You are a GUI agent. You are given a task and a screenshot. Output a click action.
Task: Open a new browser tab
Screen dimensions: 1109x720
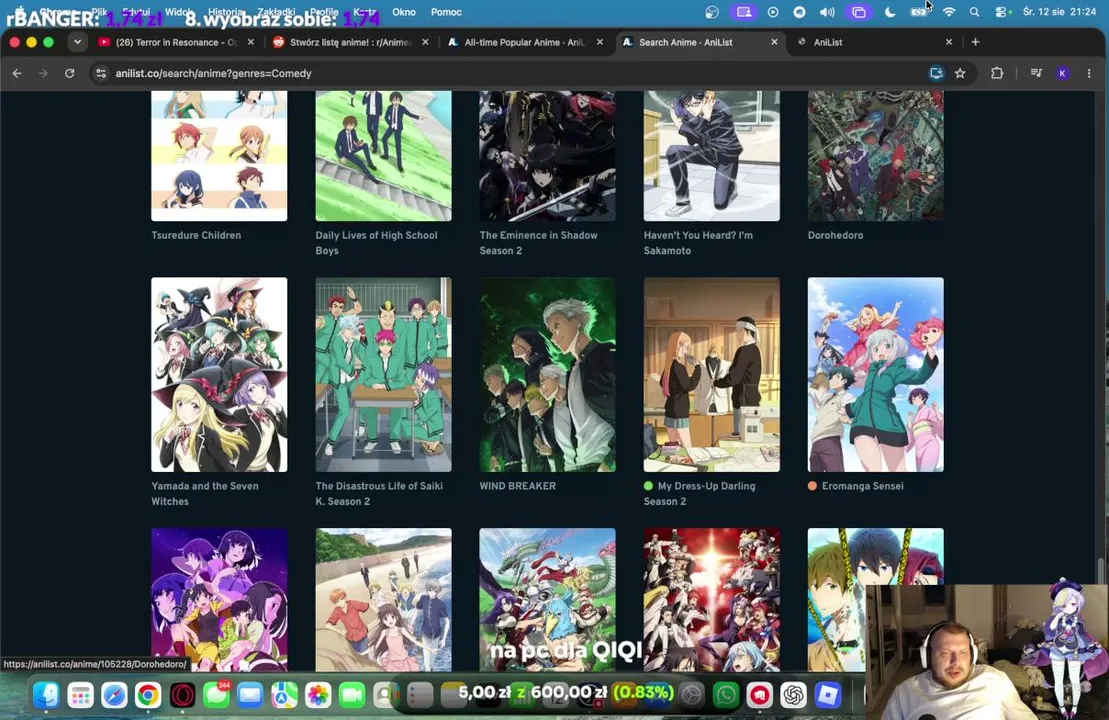pyautogui.click(x=975, y=42)
